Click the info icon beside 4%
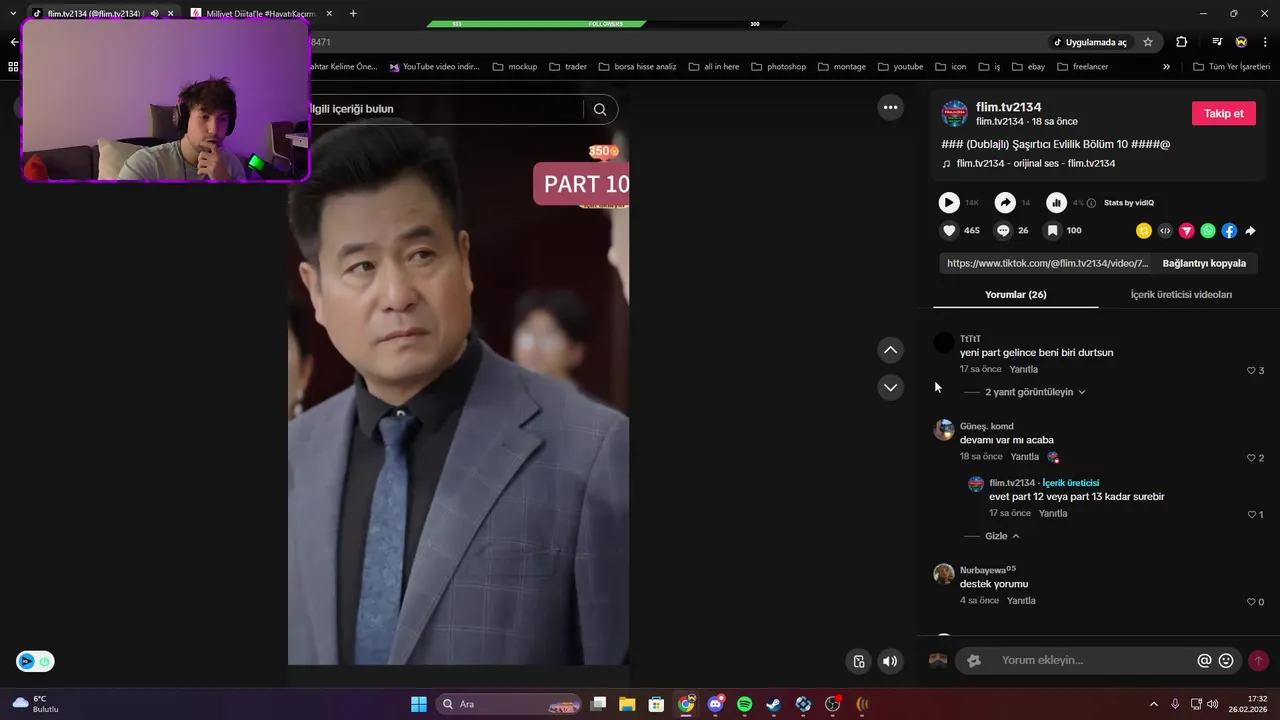The image size is (1280, 720). click(x=1091, y=203)
